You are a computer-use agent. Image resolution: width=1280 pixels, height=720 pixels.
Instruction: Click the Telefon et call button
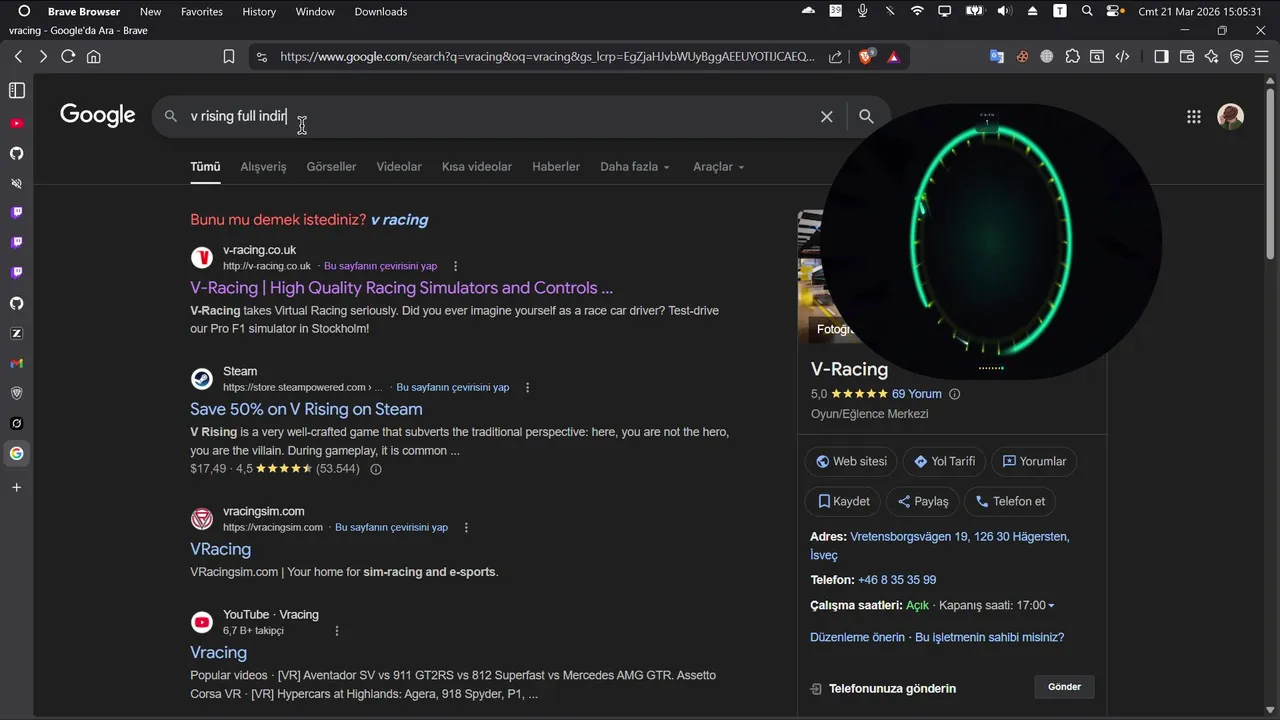(1010, 501)
